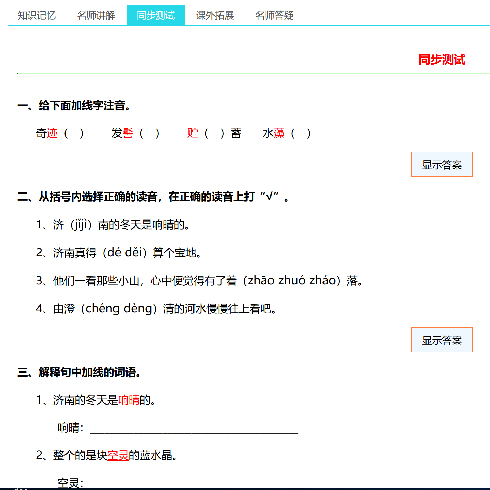Click the red word 空灵 in sentence 2
Viewport: 490px width, 490px height.
(x=118, y=455)
